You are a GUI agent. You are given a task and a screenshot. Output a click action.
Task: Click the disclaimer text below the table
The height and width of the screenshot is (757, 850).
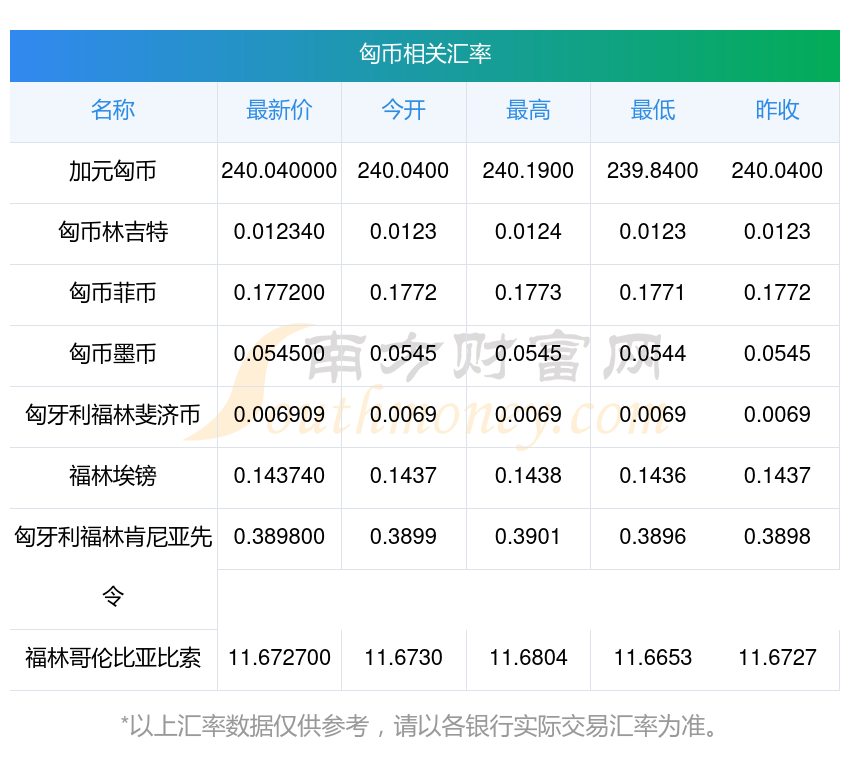pos(425,725)
